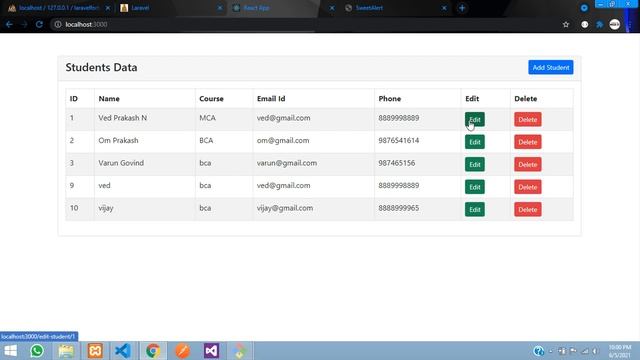Delete the Ved Prakash N row
Viewport: 640px width, 360px height.
tap(528, 120)
